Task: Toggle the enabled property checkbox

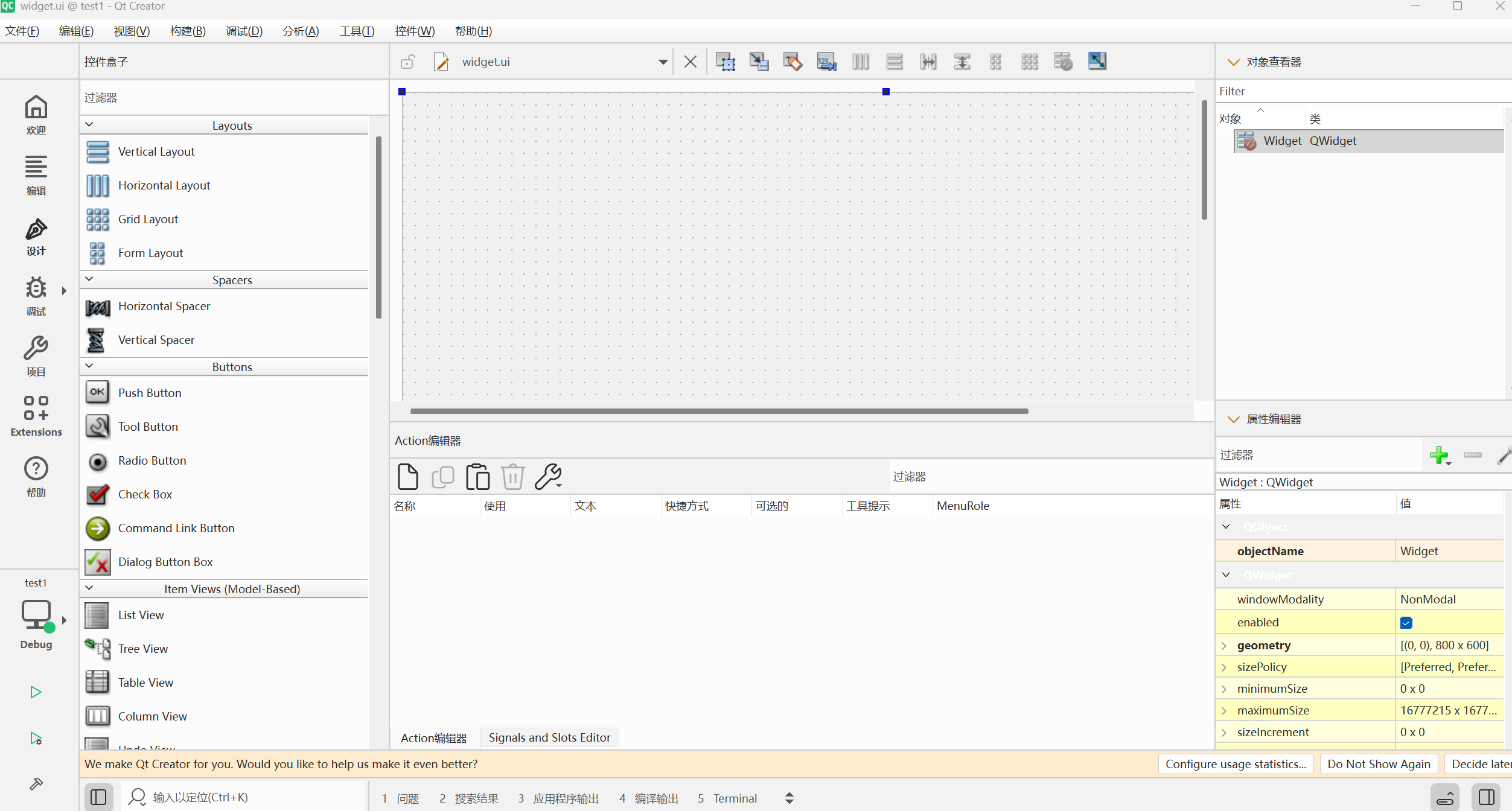Action: tap(1406, 623)
